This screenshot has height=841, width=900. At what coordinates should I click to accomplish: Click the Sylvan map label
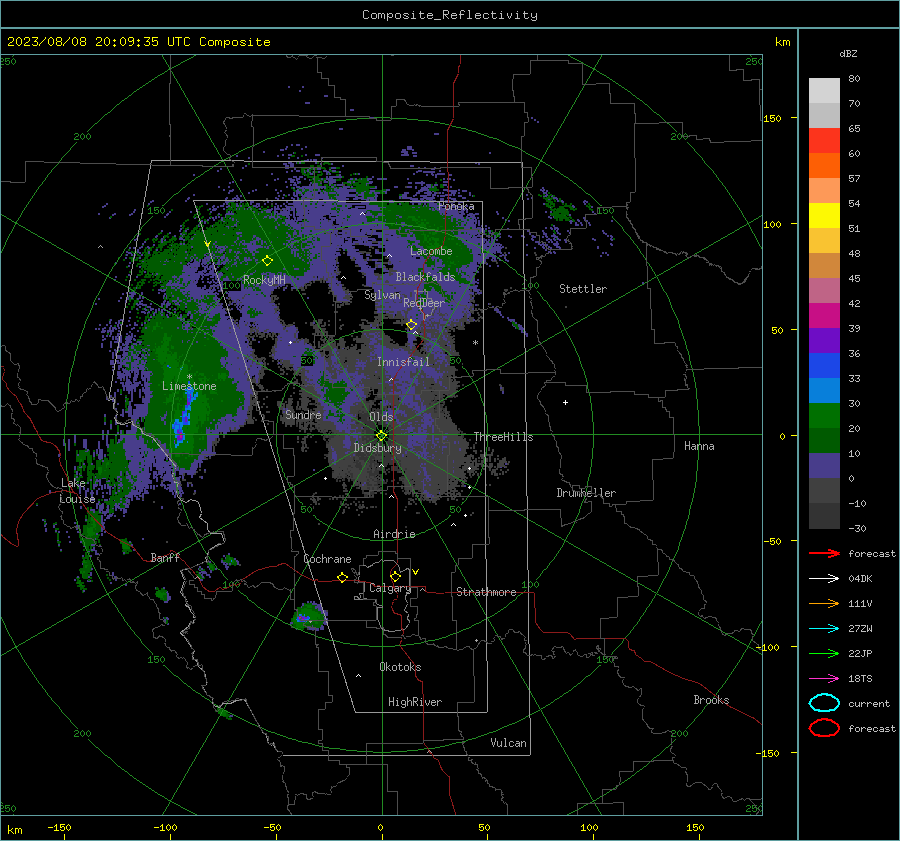coord(382,295)
